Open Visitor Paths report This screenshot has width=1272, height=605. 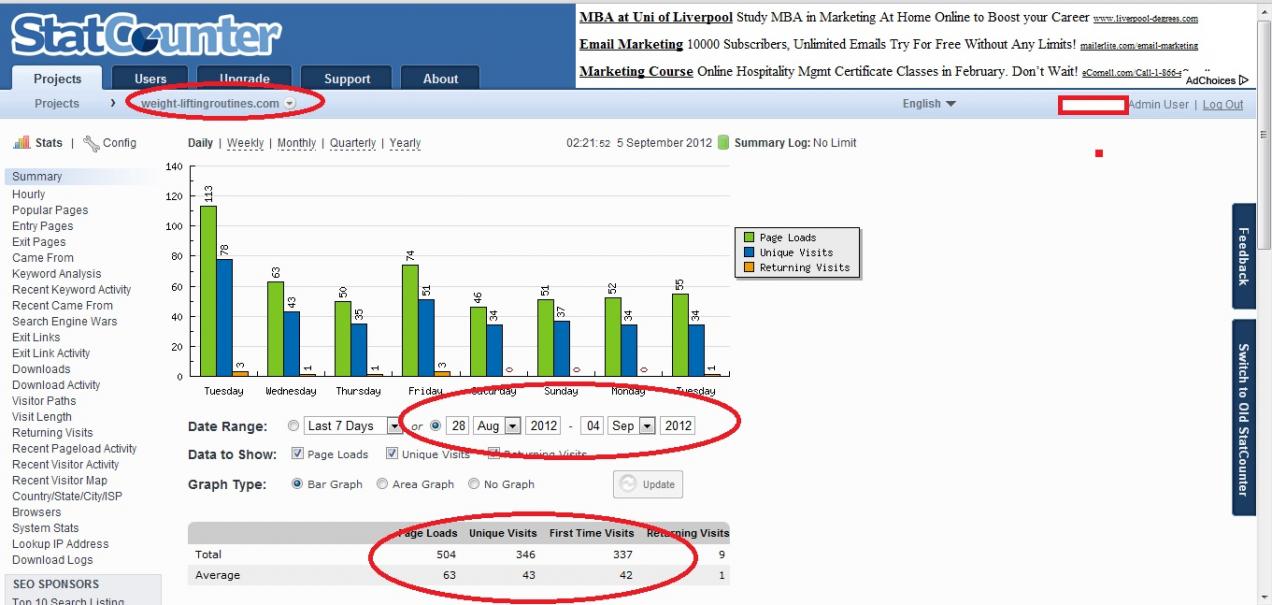point(44,401)
